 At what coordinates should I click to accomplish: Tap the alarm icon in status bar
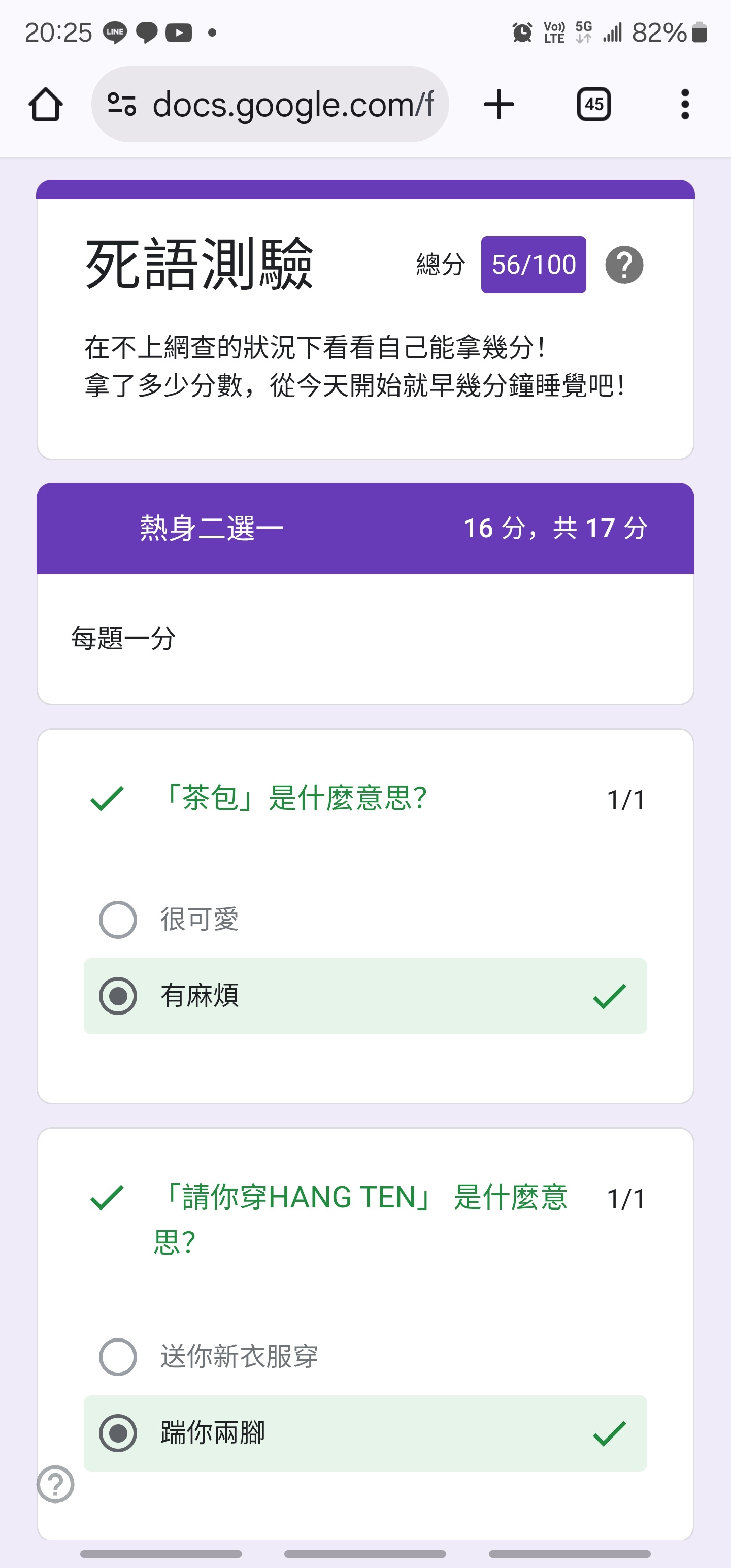[x=522, y=32]
